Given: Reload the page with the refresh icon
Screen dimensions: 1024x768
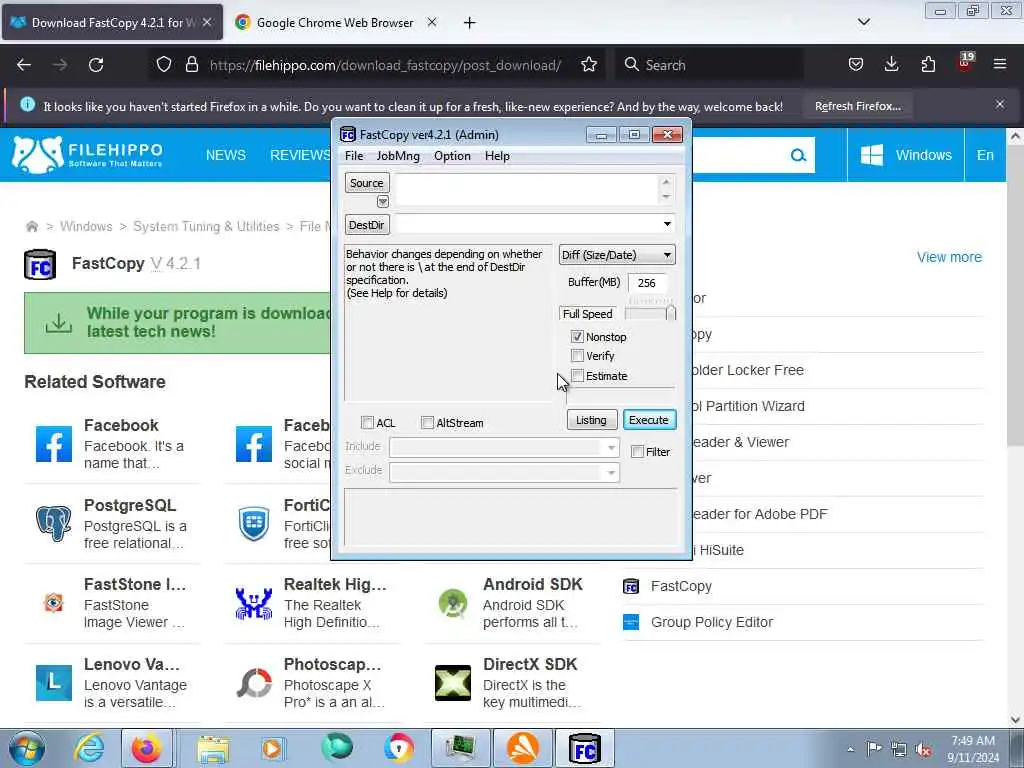Looking at the screenshot, I should click(x=96, y=65).
